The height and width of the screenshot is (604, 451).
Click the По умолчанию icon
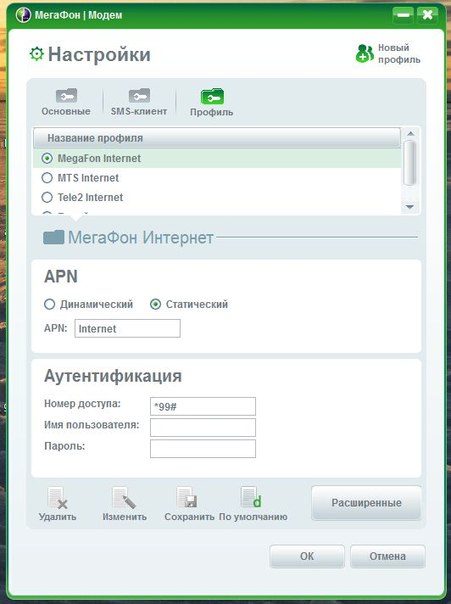click(251, 498)
